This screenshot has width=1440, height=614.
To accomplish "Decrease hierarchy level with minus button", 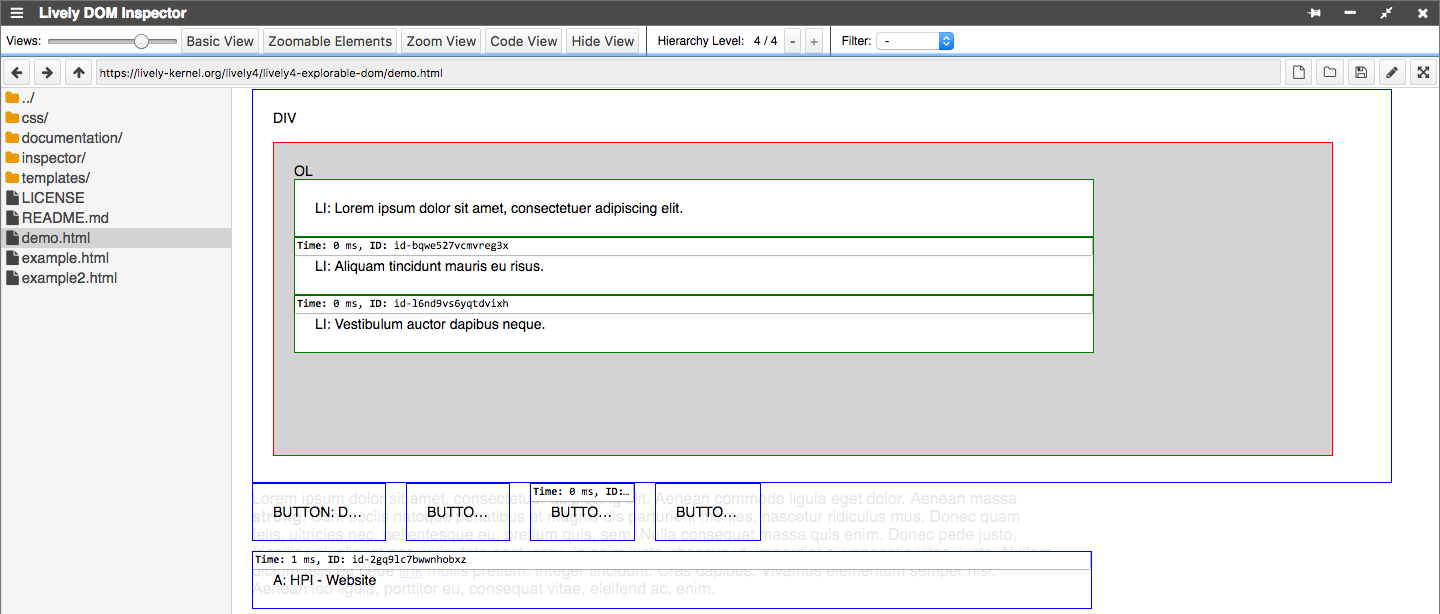I will [x=792, y=41].
